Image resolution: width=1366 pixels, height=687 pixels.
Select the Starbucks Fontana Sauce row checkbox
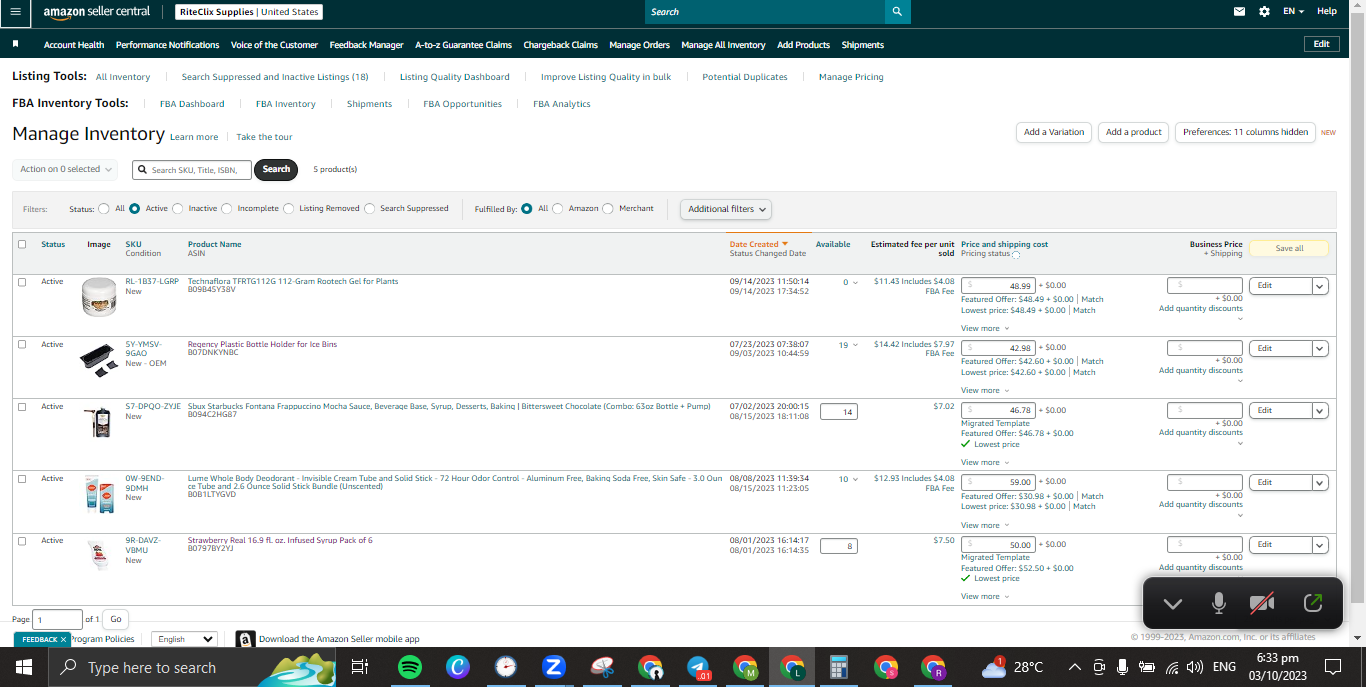tap(22, 407)
